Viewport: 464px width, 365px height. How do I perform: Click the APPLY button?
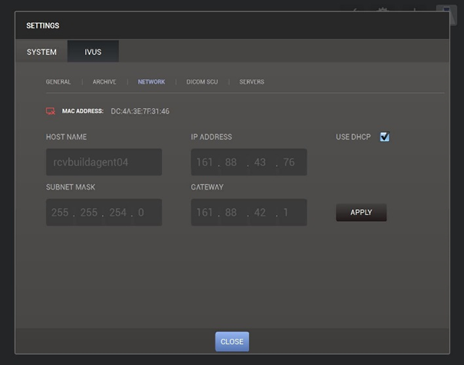coord(361,212)
